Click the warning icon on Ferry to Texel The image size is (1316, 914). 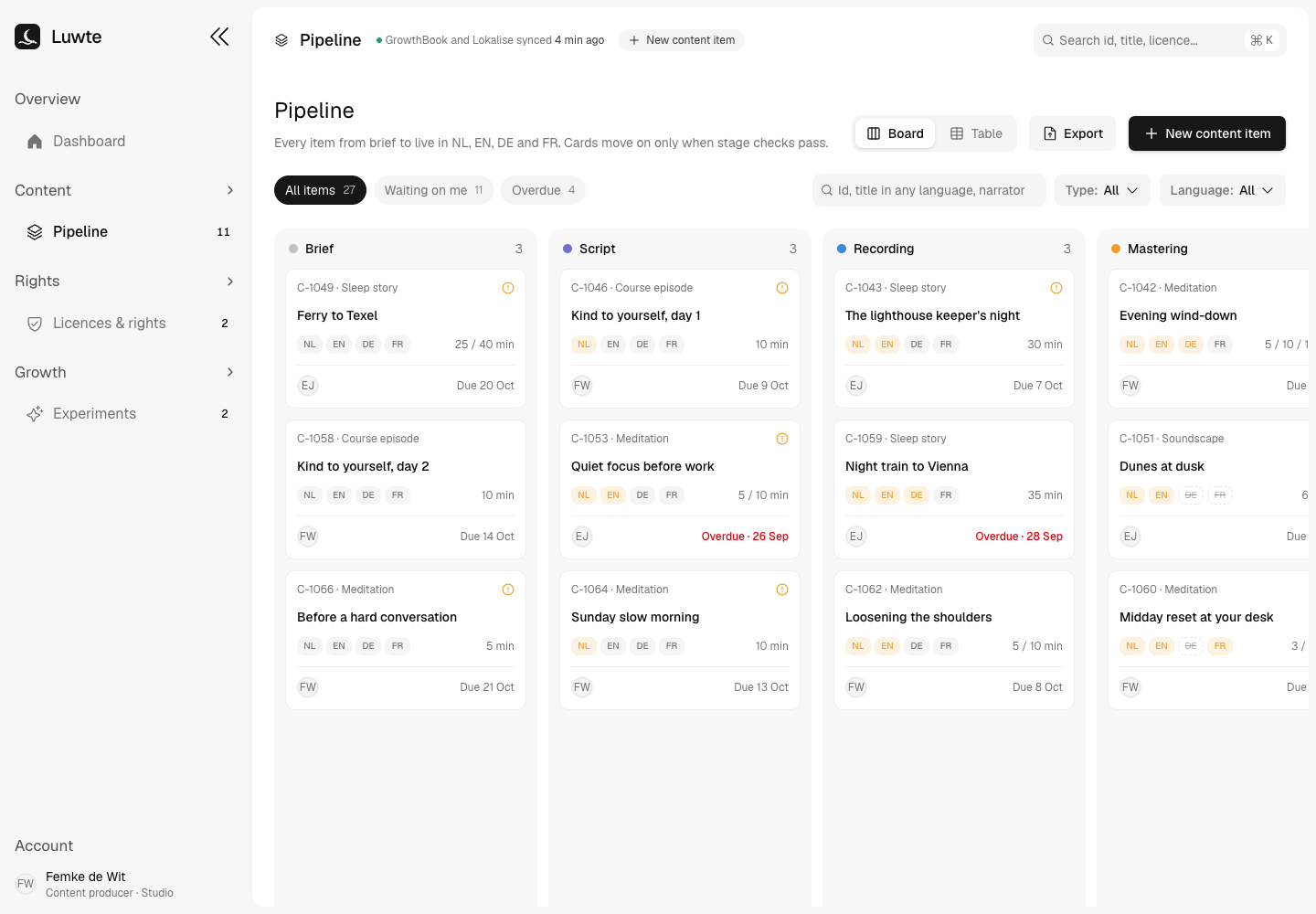click(508, 288)
